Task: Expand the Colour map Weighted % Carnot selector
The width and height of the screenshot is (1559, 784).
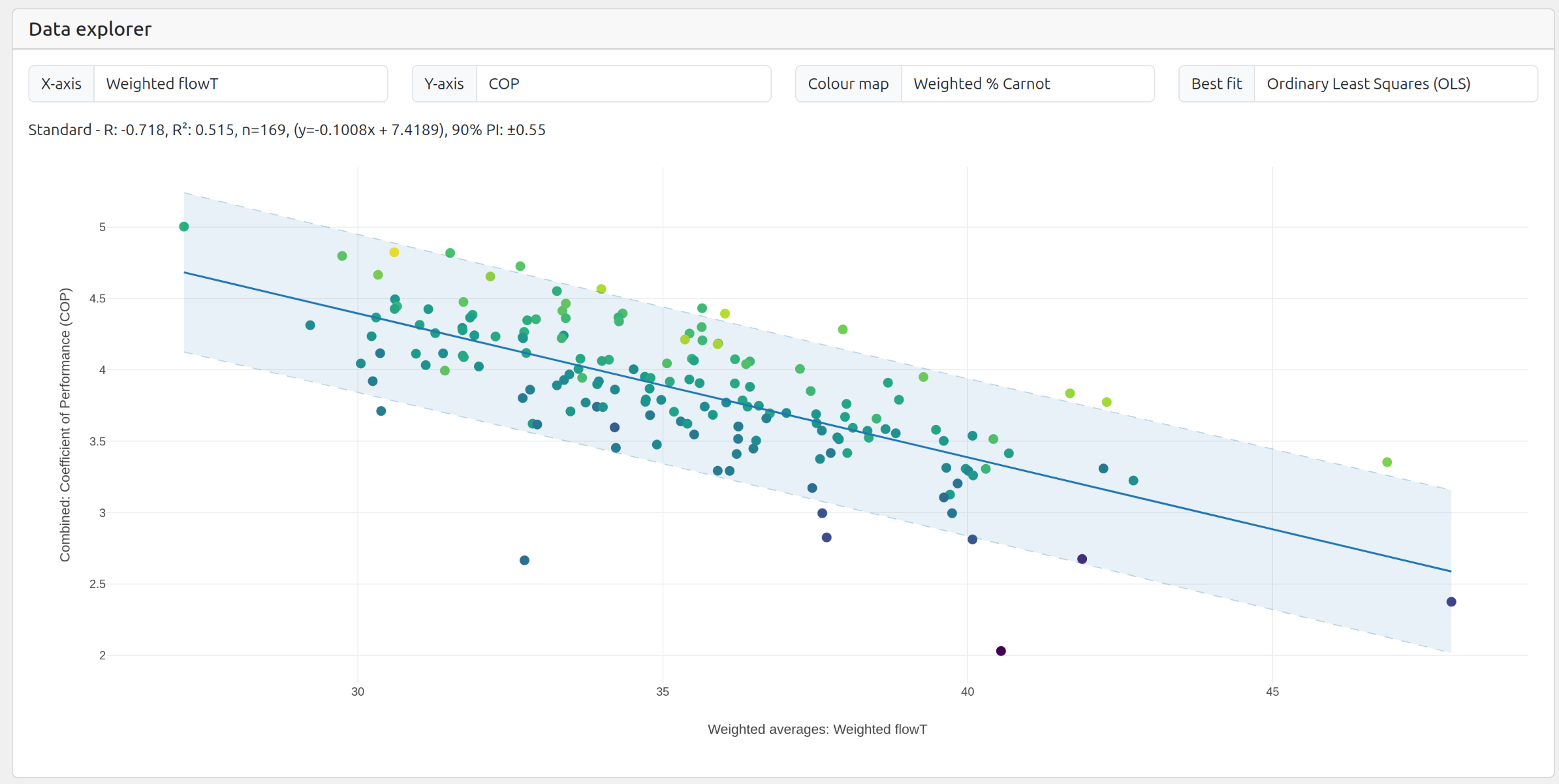Action: (1026, 84)
